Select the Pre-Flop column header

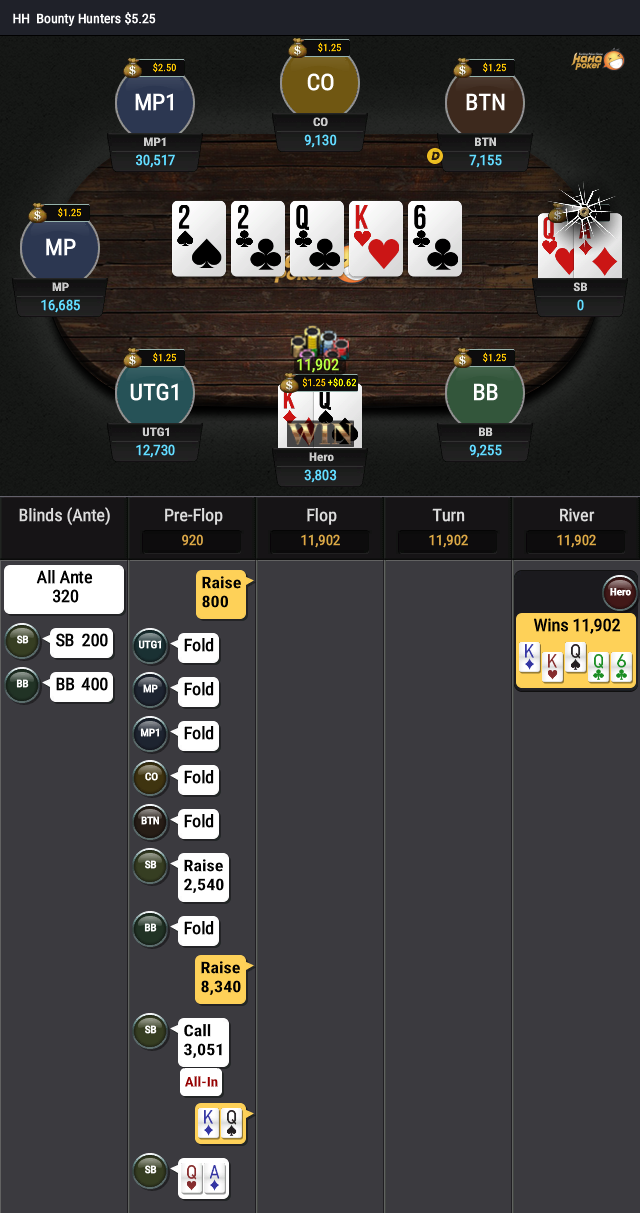point(193,516)
